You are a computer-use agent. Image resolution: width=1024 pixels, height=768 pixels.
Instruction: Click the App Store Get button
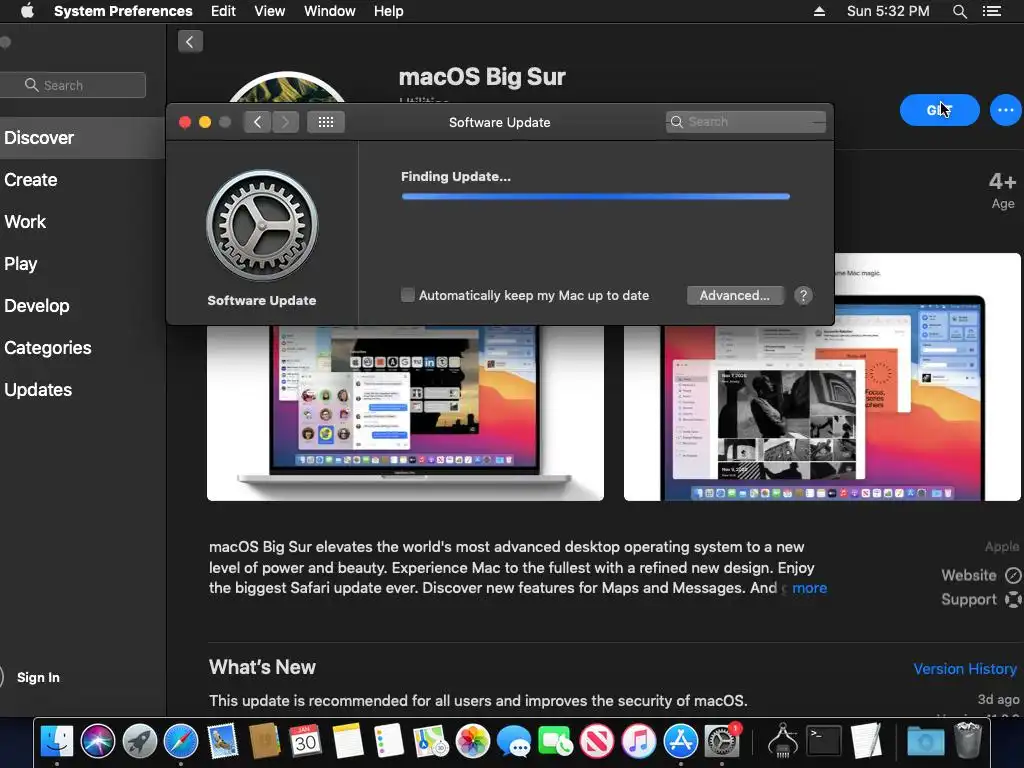[x=939, y=110]
